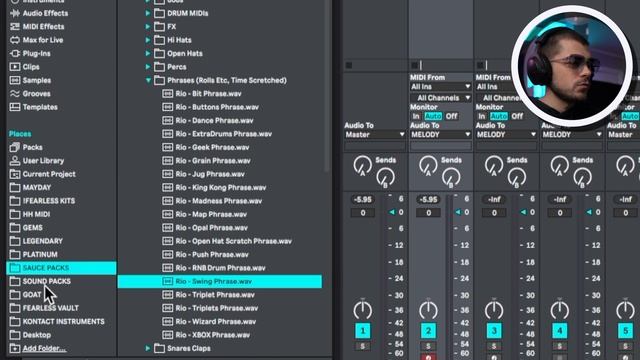Expand the FX folder
The image size is (640, 360).
148,27
